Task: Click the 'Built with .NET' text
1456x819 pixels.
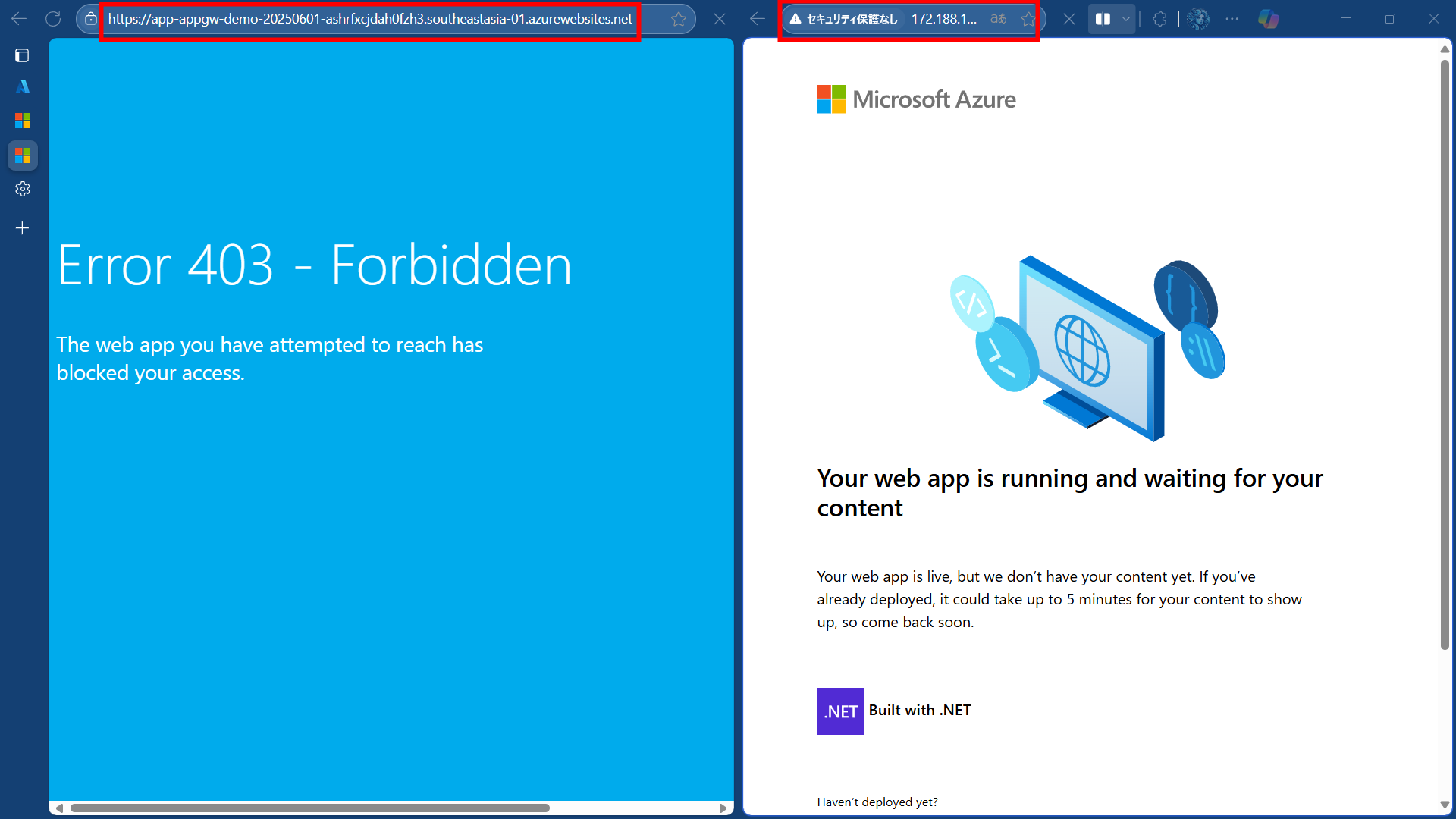Action: (920, 710)
